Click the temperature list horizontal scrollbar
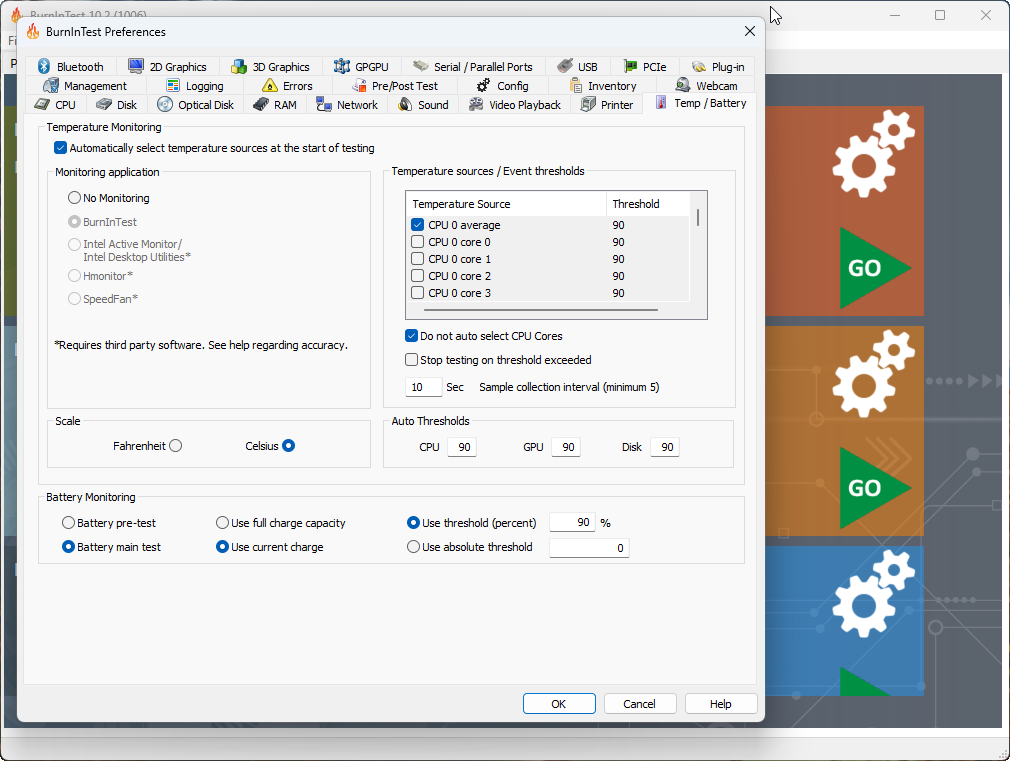Viewport: 1010px width, 761px height. (x=541, y=310)
